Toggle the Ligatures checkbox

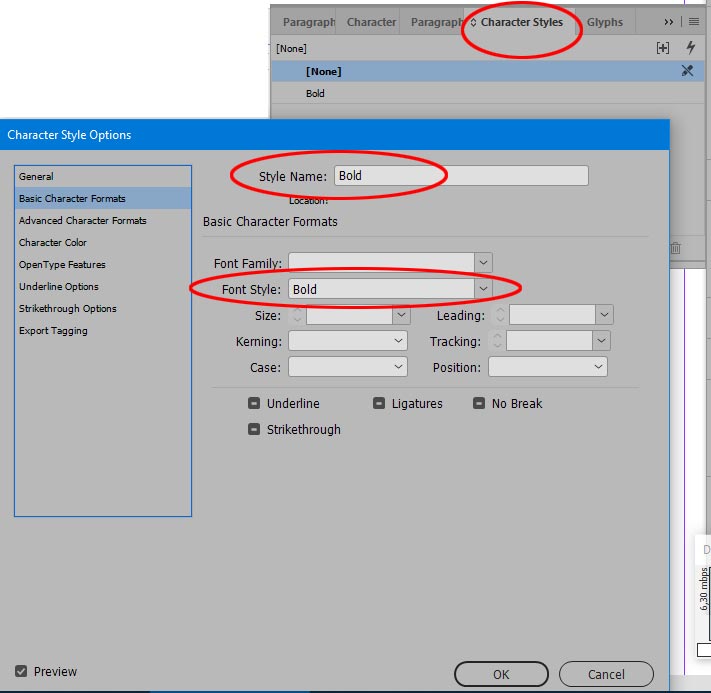tap(379, 403)
